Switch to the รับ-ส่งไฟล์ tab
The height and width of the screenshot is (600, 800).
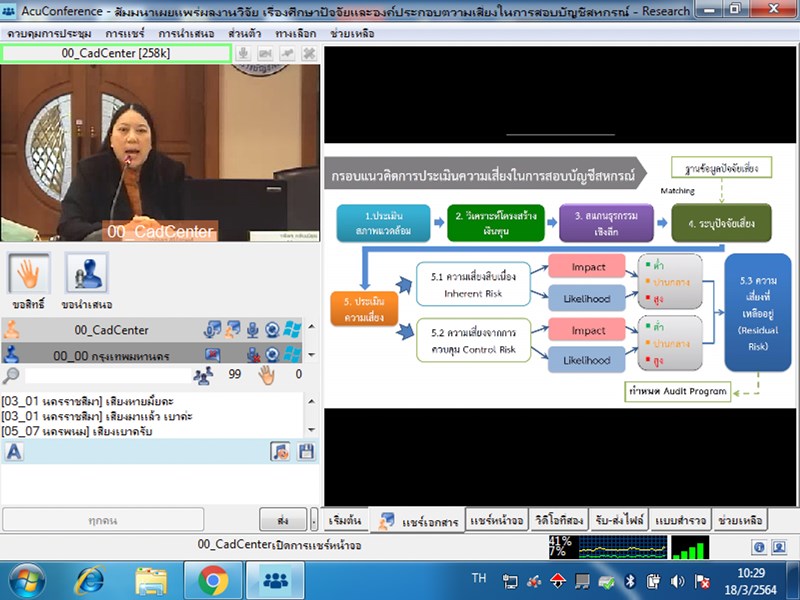coord(619,520)
